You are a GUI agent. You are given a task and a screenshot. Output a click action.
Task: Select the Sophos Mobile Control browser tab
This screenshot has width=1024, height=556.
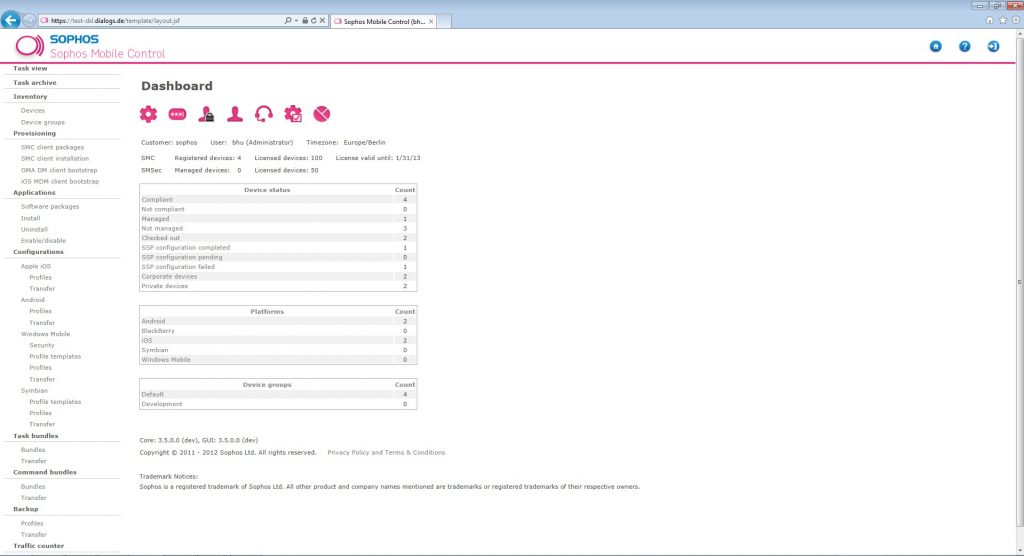(383, 22)
